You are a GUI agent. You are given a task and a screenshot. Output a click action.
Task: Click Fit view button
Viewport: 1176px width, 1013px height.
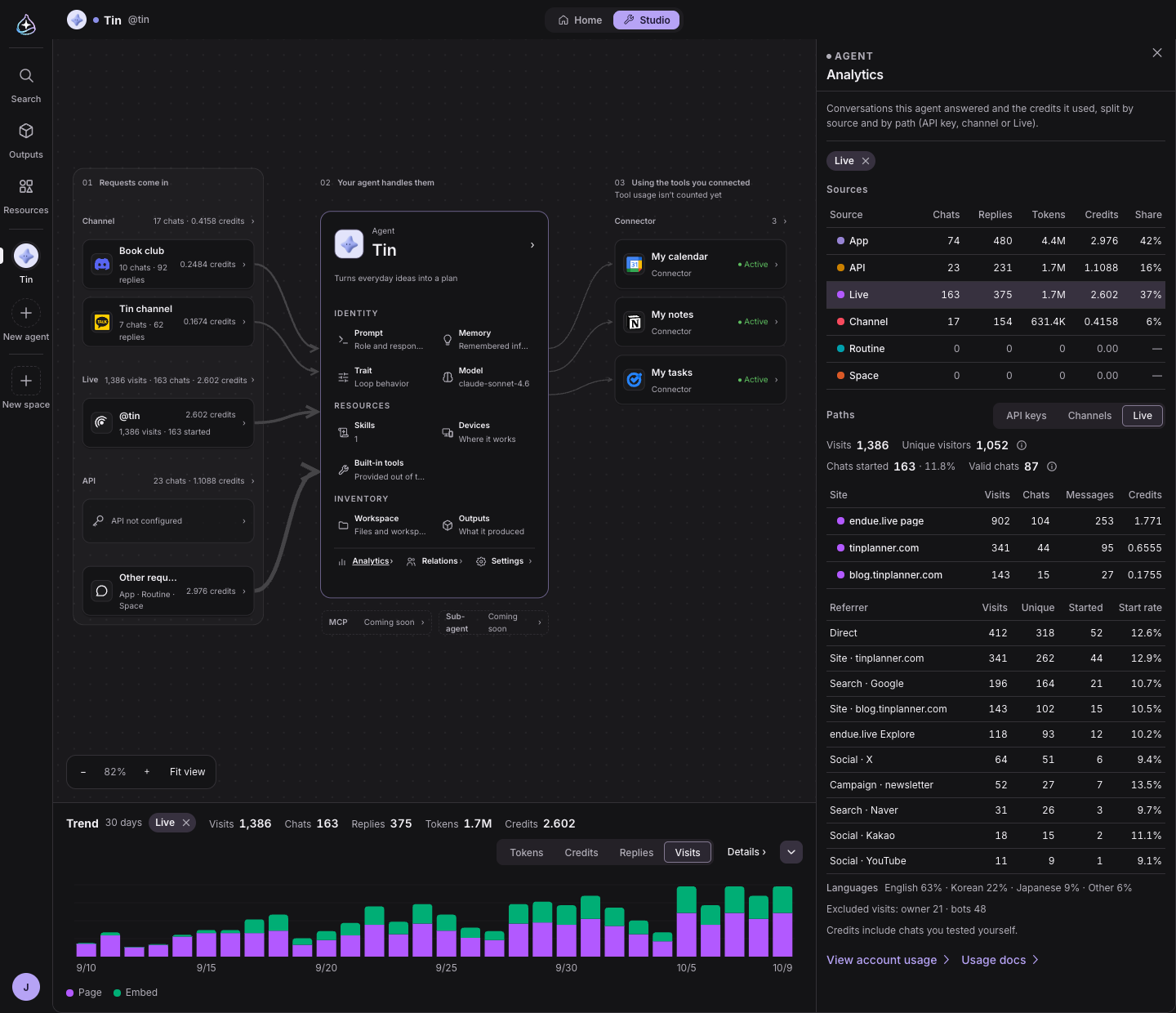tap(188, 772)
